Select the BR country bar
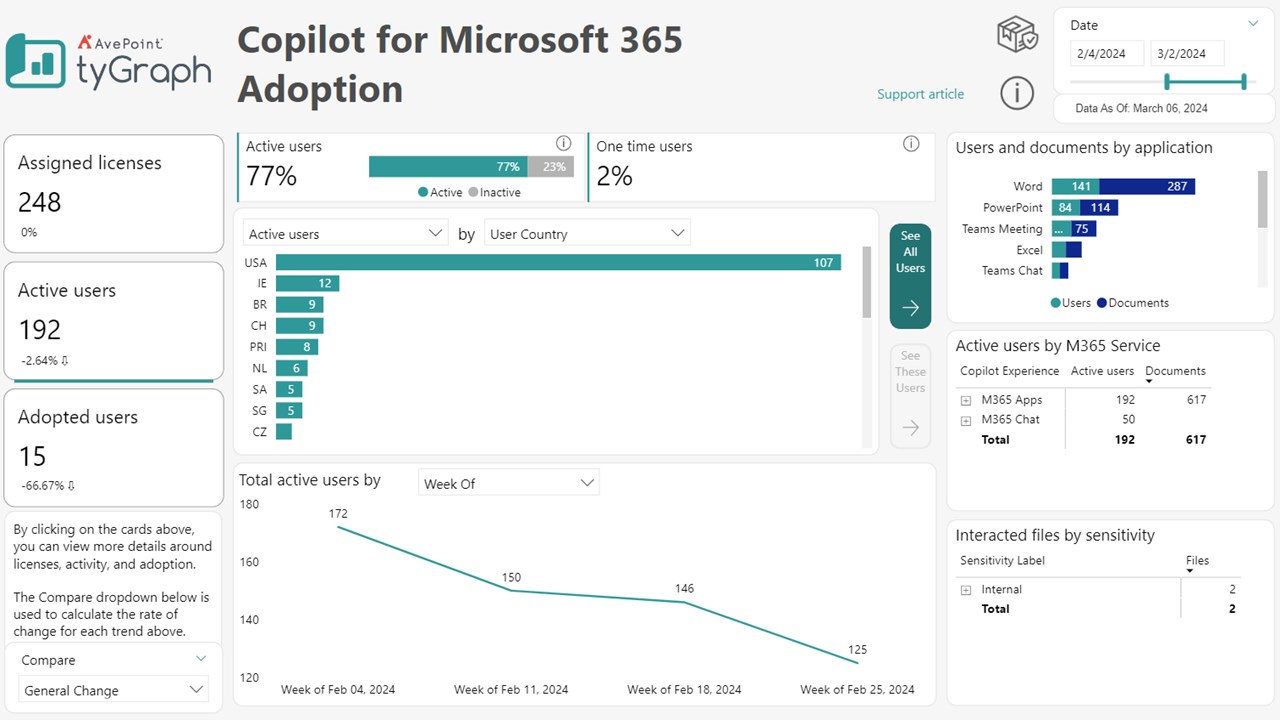Viewport: 1280px width, 720px height. (x=299, y=304)
